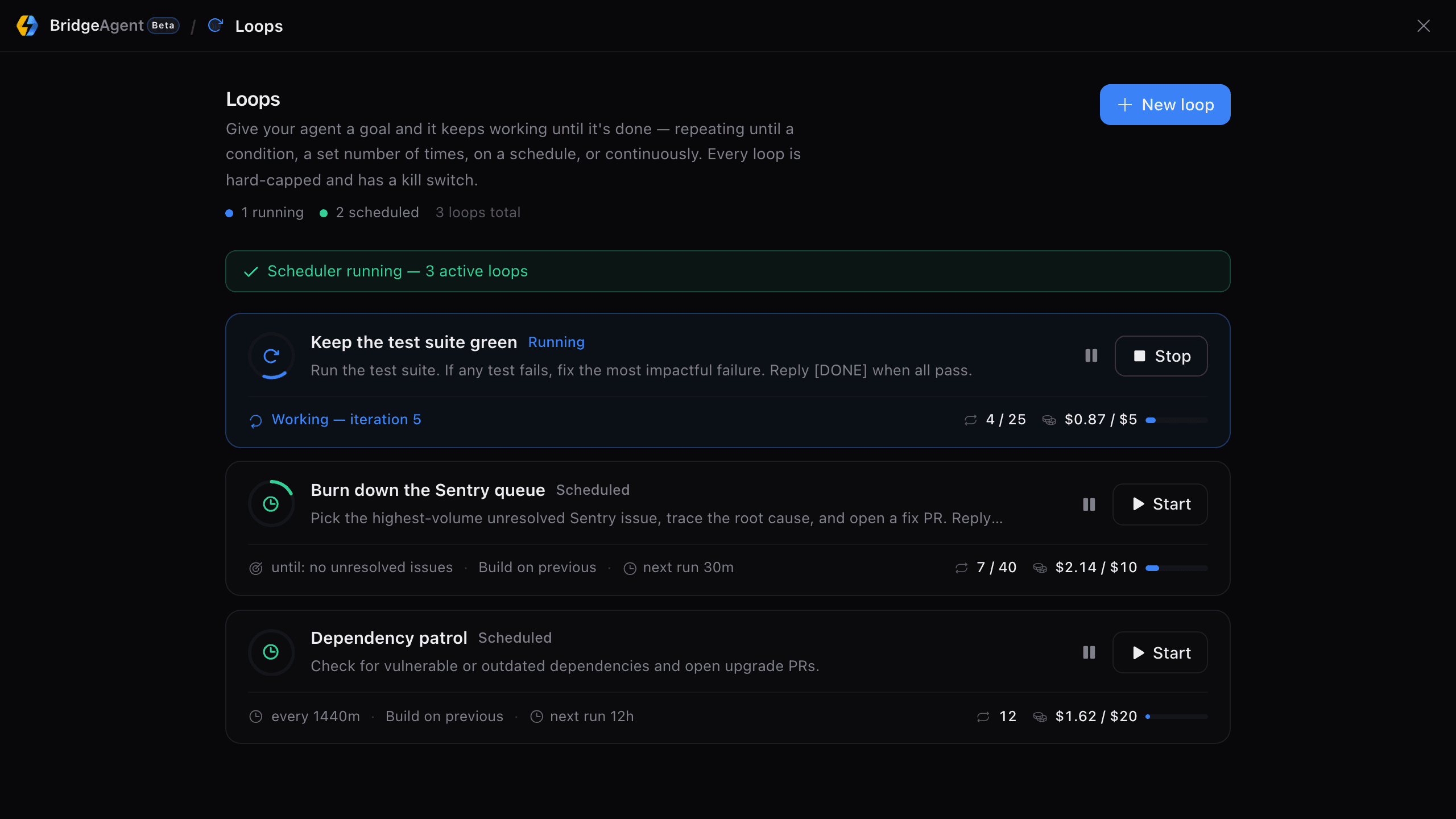The image size is (1456, 819).
Task: Click the 3 loops total label
Action: tap(478, 213)
